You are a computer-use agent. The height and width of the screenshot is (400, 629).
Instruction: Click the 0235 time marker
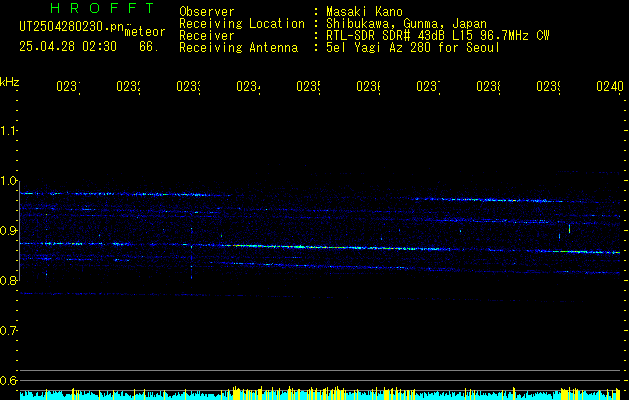308,86
